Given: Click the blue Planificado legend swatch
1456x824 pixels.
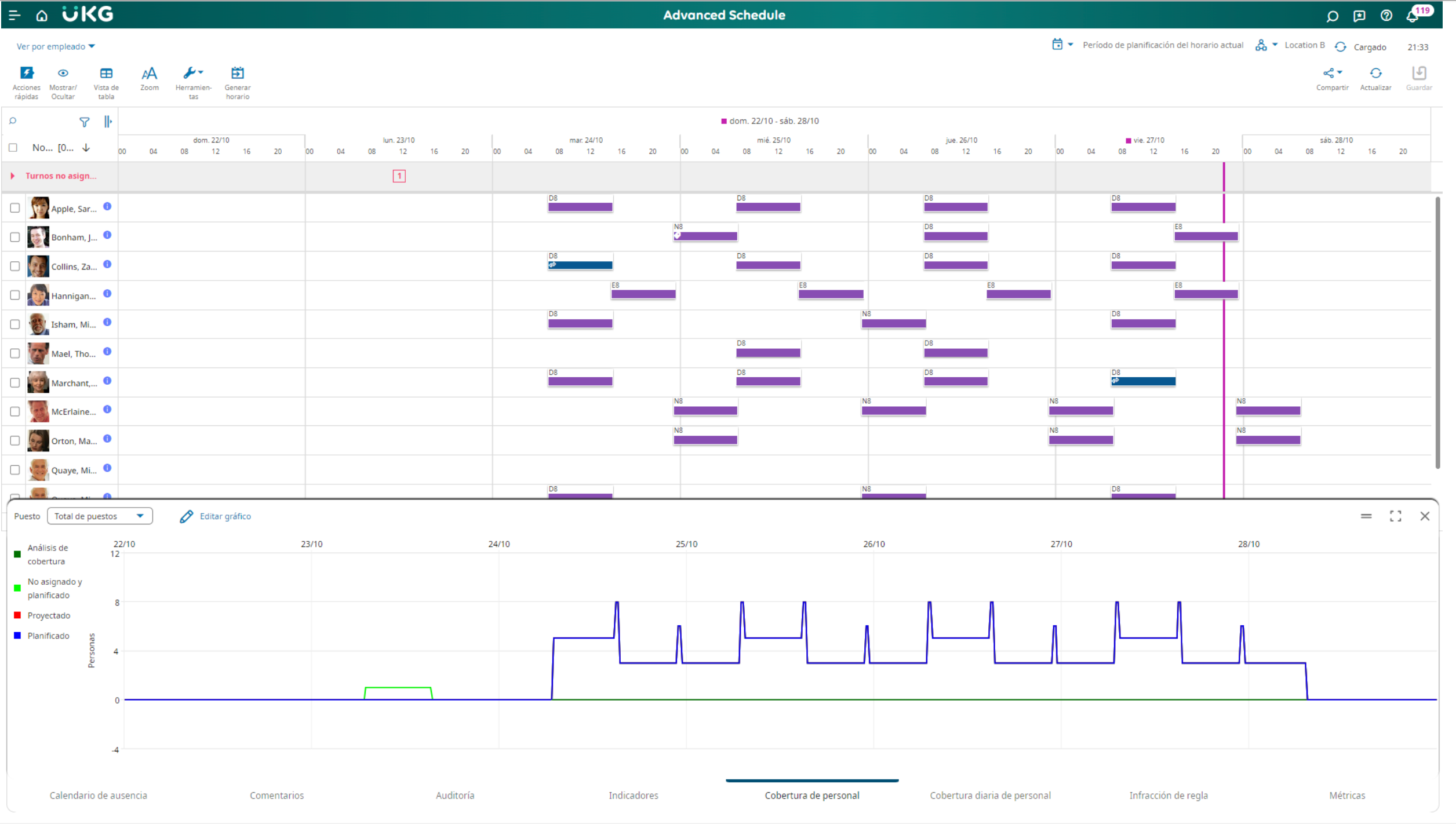Looking at the screenshot, I should (x=17, y=636).
